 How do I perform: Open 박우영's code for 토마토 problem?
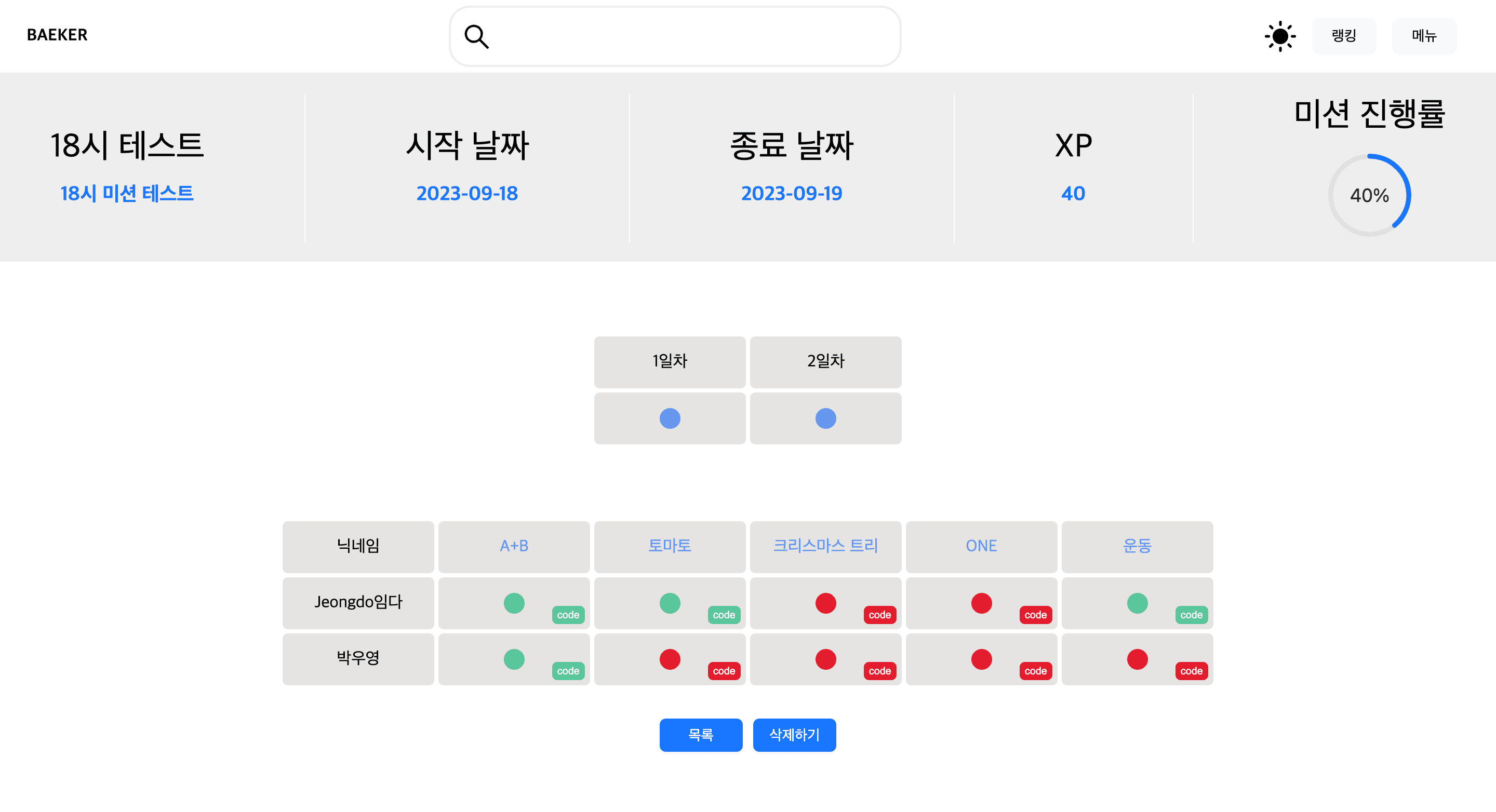724,670
